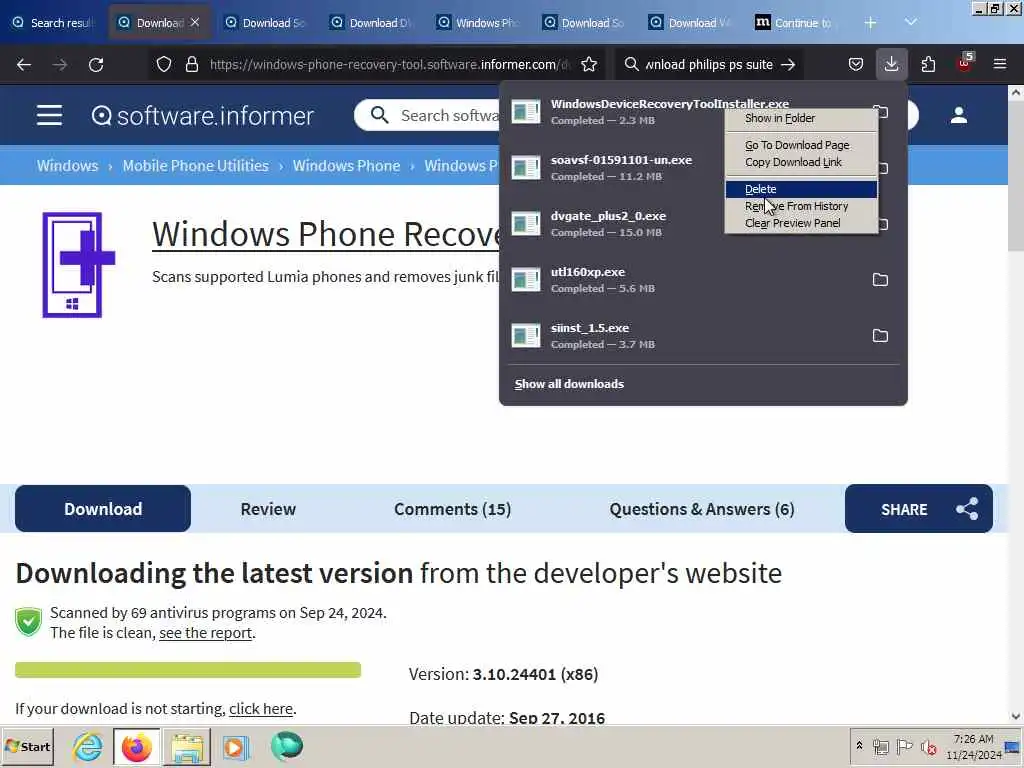The image size is (1024, 768).
Task: Reload the page with refresh icon
Action: pyautogui.click(x=96, y=65)
